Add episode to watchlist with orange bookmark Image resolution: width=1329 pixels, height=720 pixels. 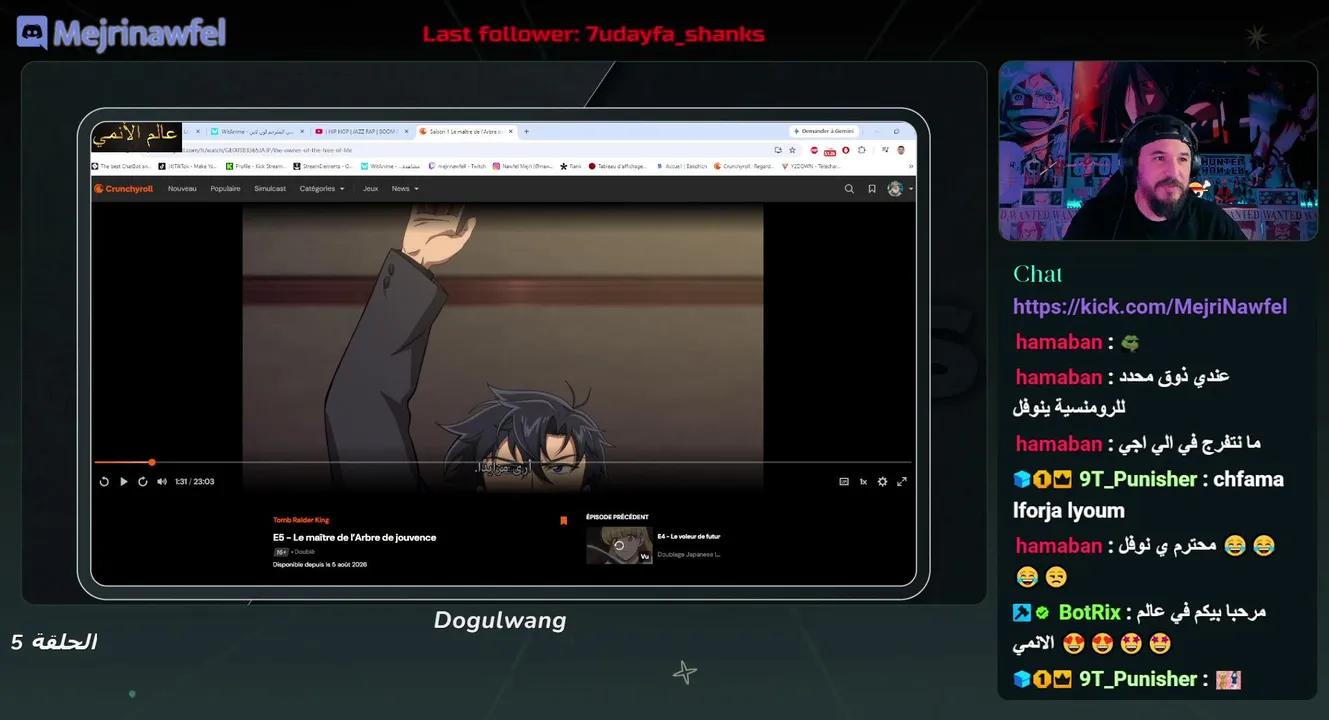[x=564, y=520]
